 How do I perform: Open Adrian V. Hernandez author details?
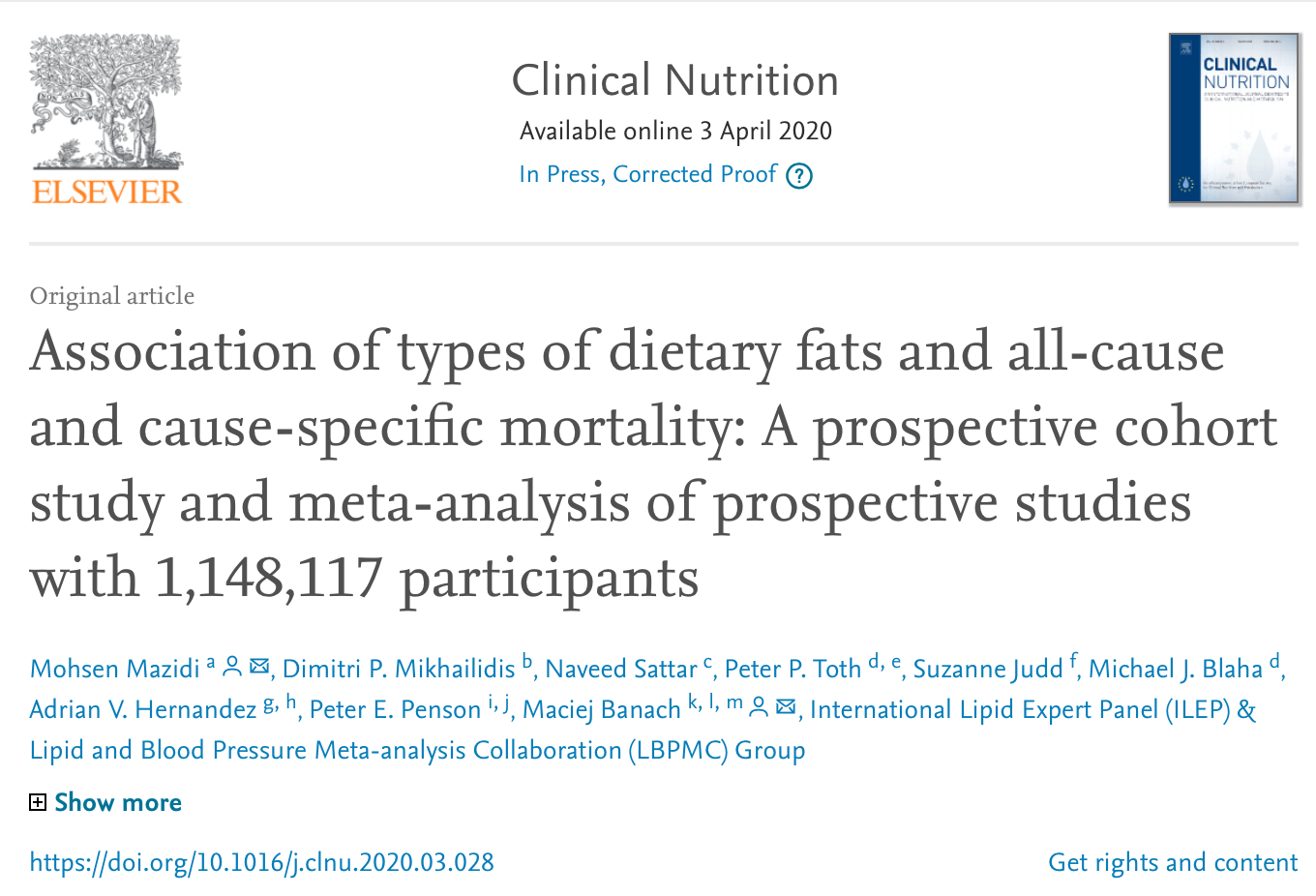tap(142, 709)
